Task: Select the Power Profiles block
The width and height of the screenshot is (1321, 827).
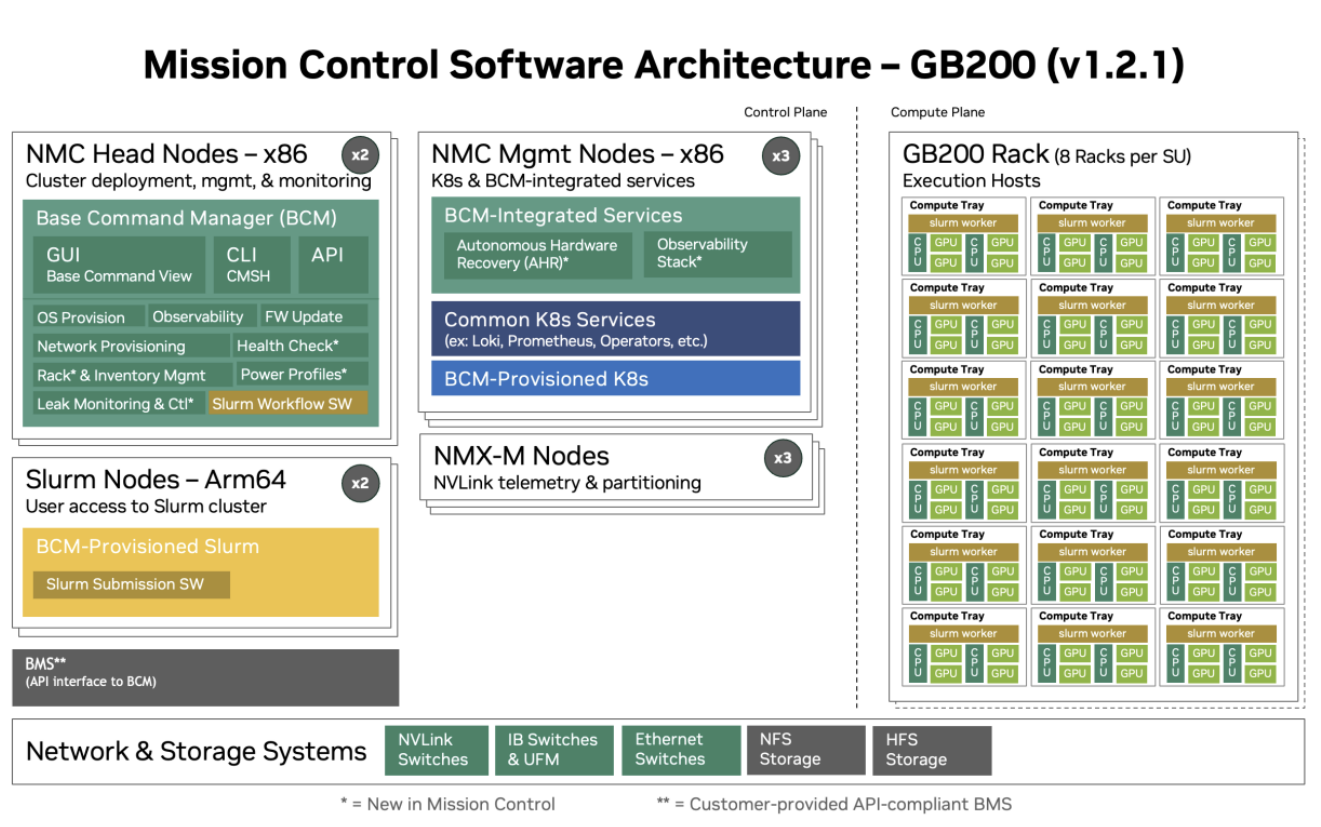Action: [x=299, y=375]
